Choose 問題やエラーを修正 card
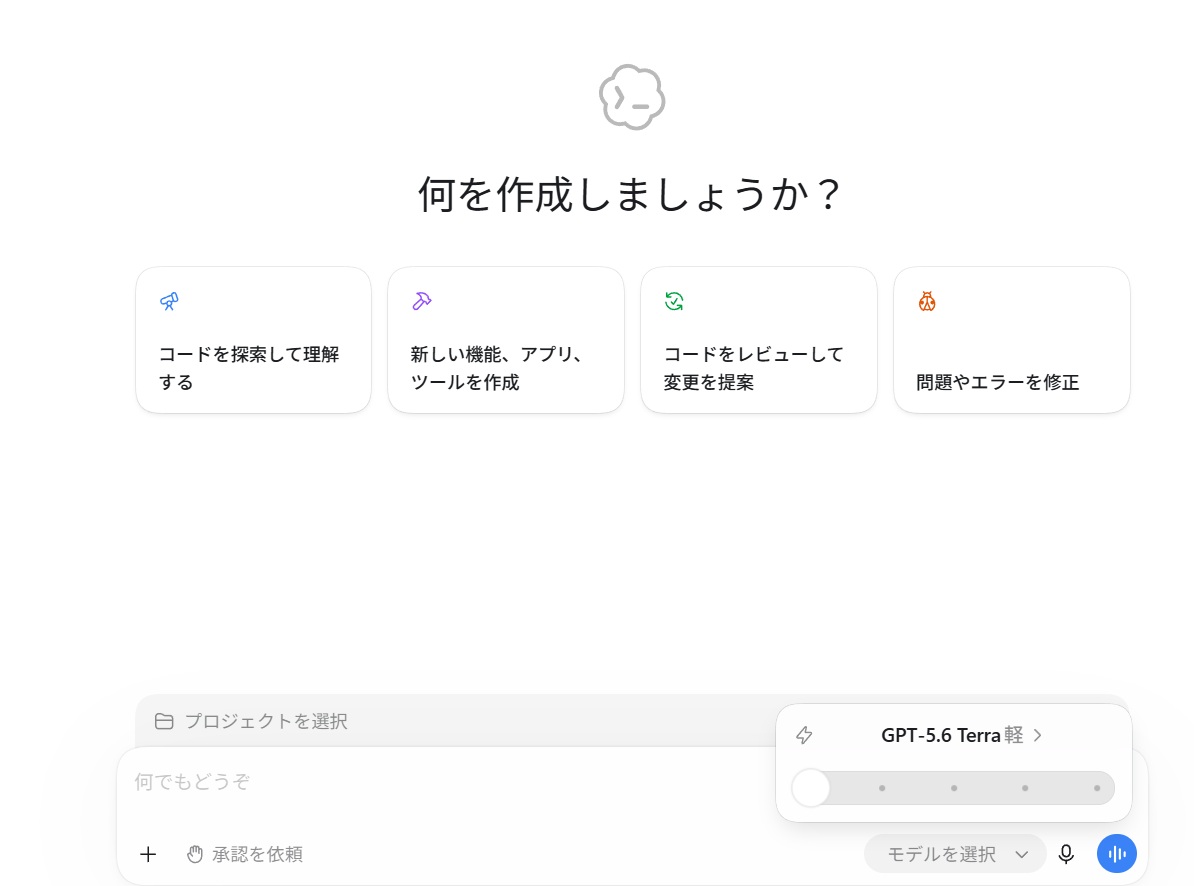The height and width of the screenshot is (886, 1194). click(1011, 339)
